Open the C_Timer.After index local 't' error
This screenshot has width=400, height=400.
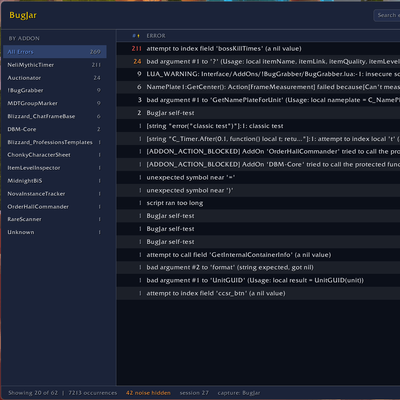(x=258, y=139)
